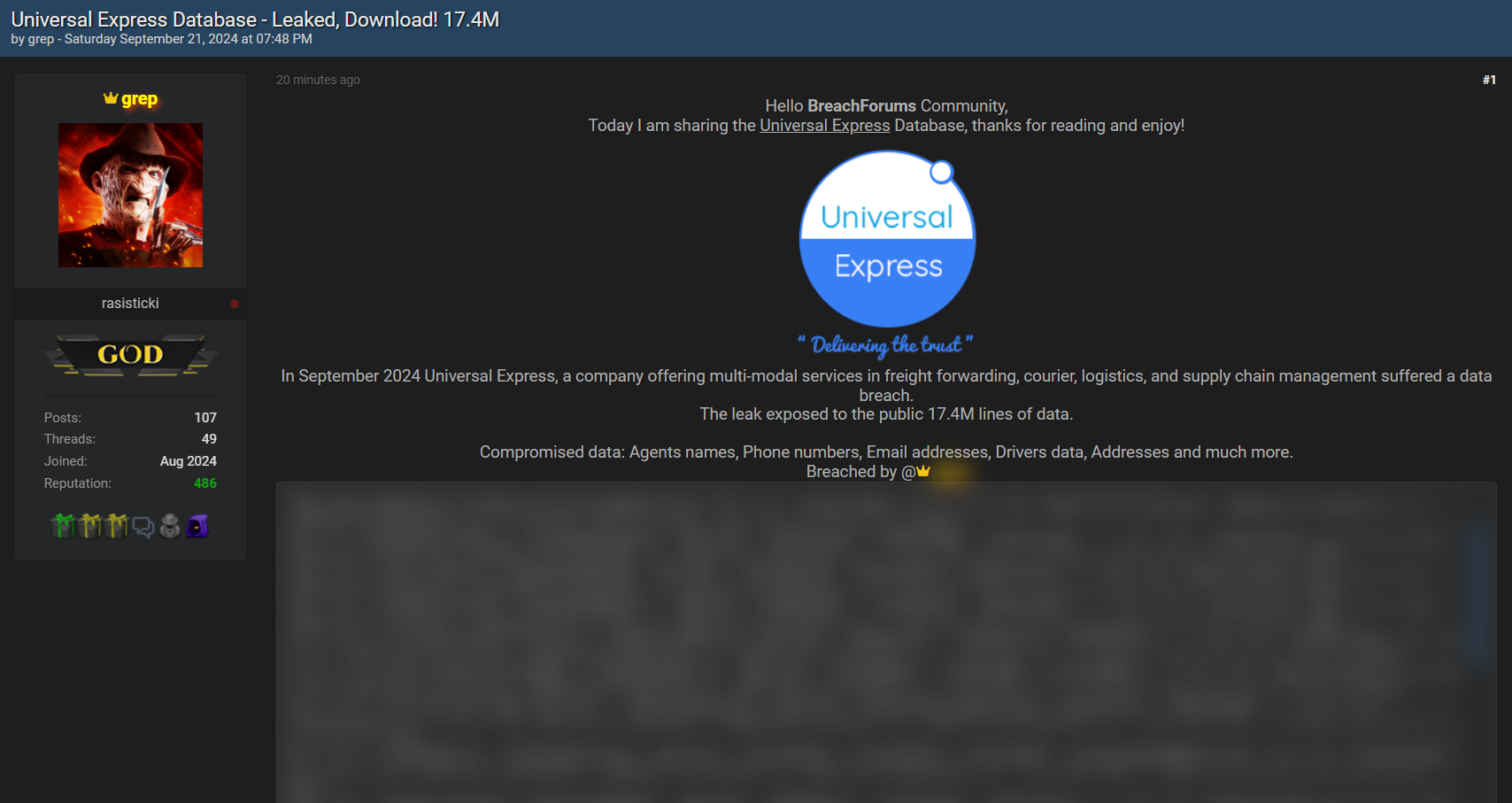1512x803 pixels.
Task: Click the red offline status dot
Action: tap(235, 304)
